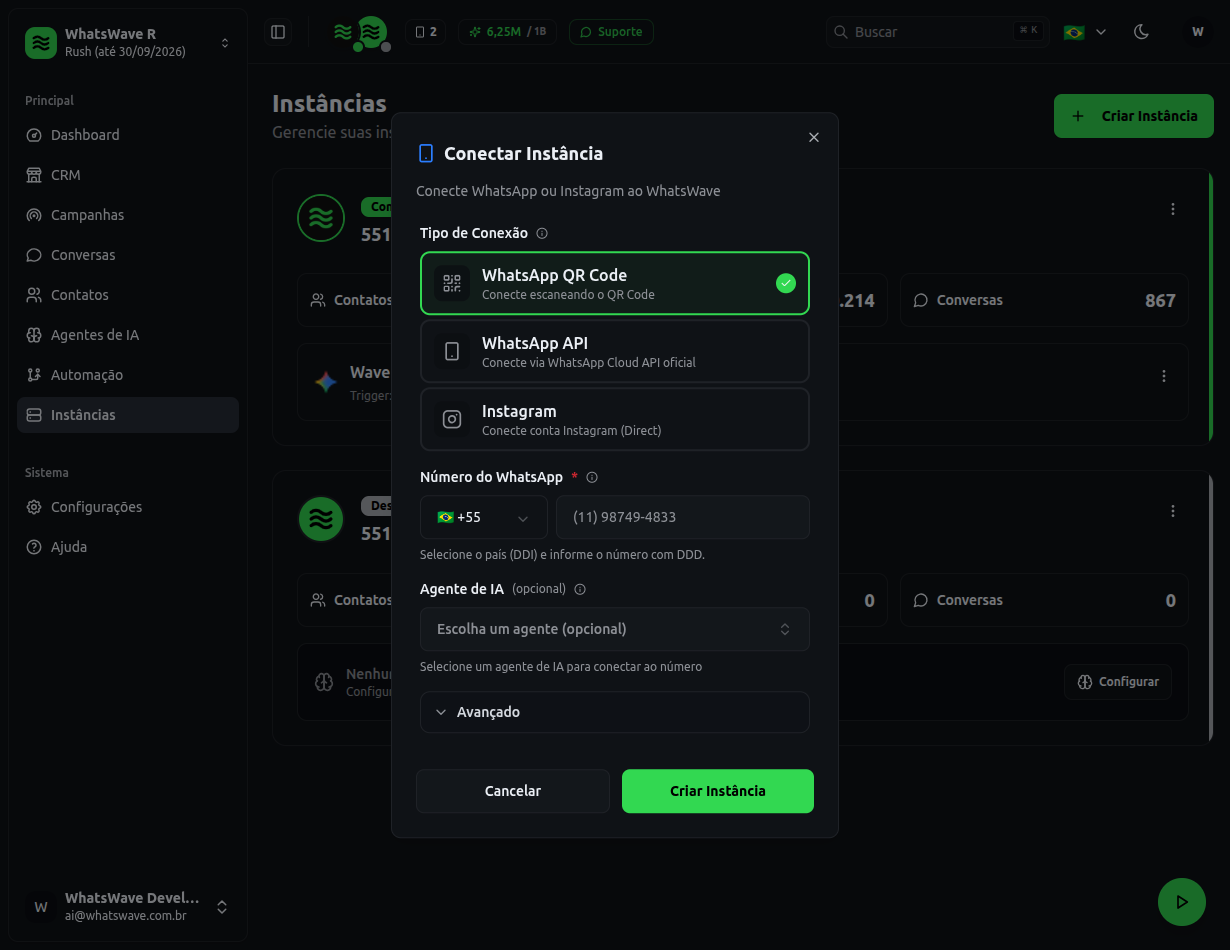Image resolution: width=1230 pixels, height=950 pixels.
Task: Click the green checkmark on QR Code option
Action: coord(786,284)
